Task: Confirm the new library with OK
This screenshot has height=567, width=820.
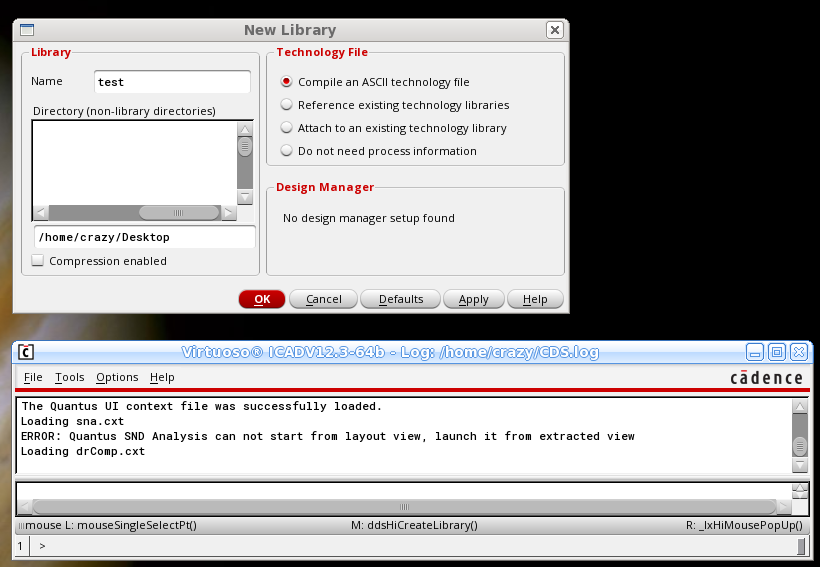Action: tap(262, 299)
